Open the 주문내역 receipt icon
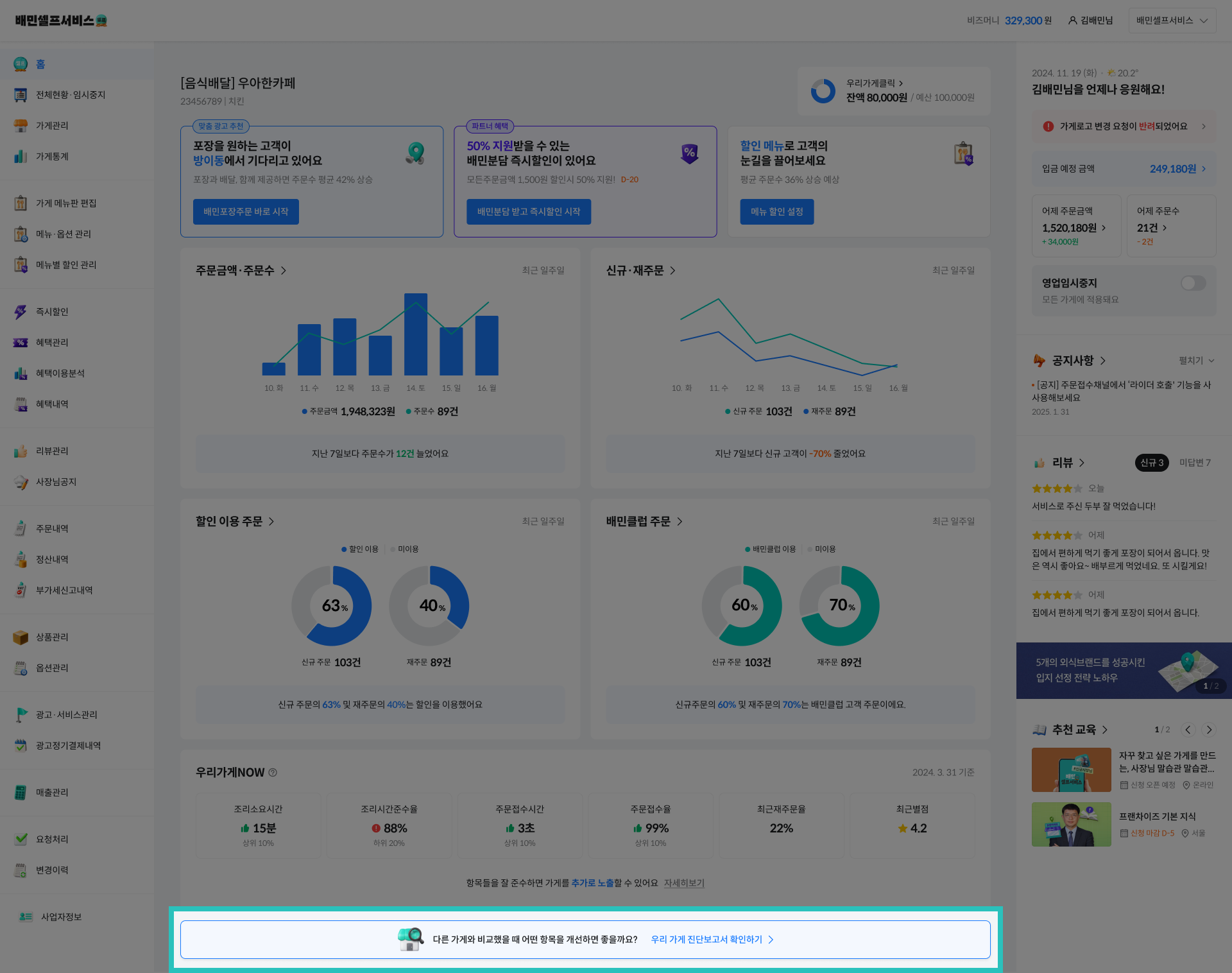Image resolution: width=1232 pixels, height=973 pixels. coord(21,529)
